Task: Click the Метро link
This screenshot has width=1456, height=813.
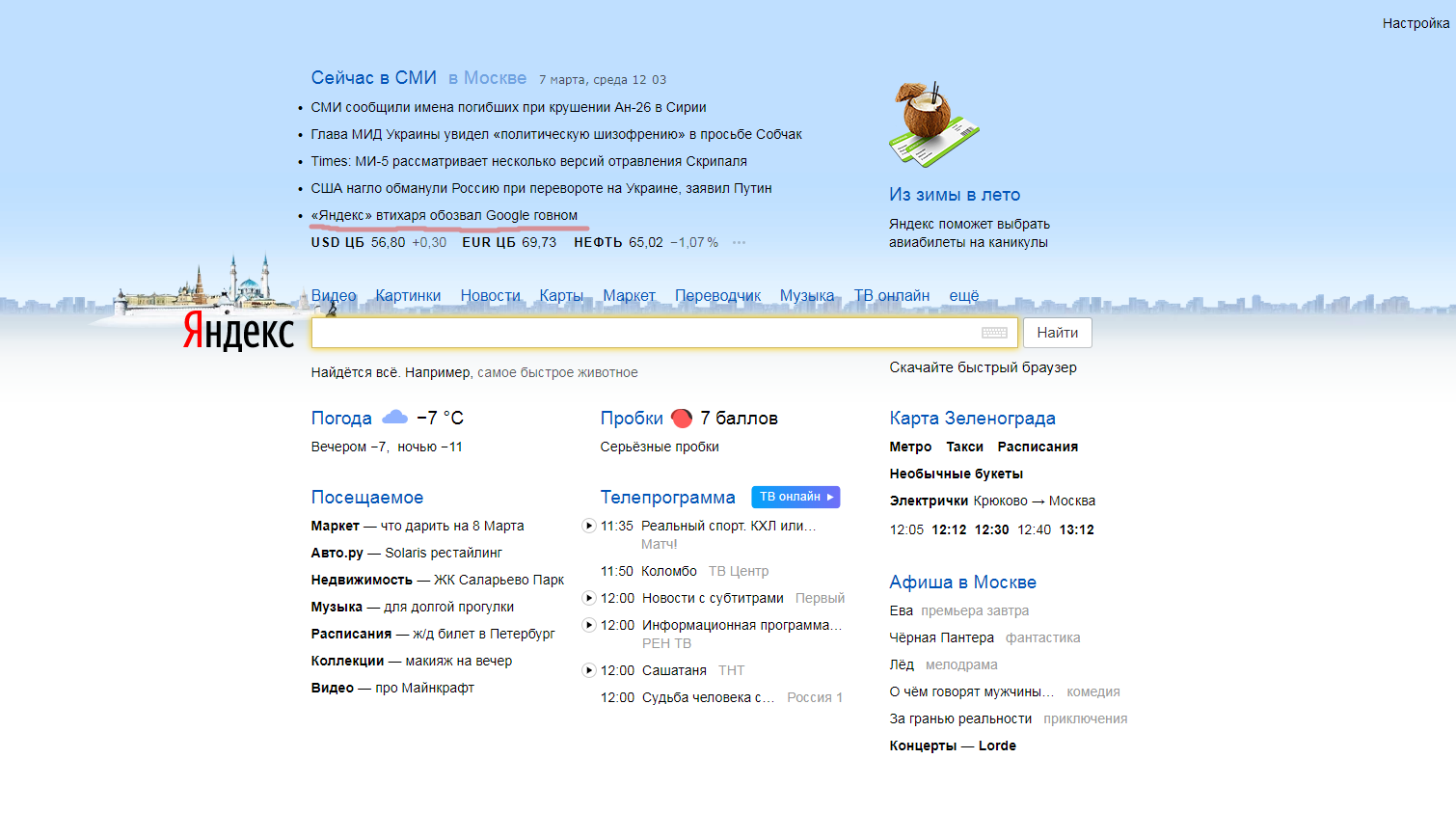Action: [x=910, y=447]
